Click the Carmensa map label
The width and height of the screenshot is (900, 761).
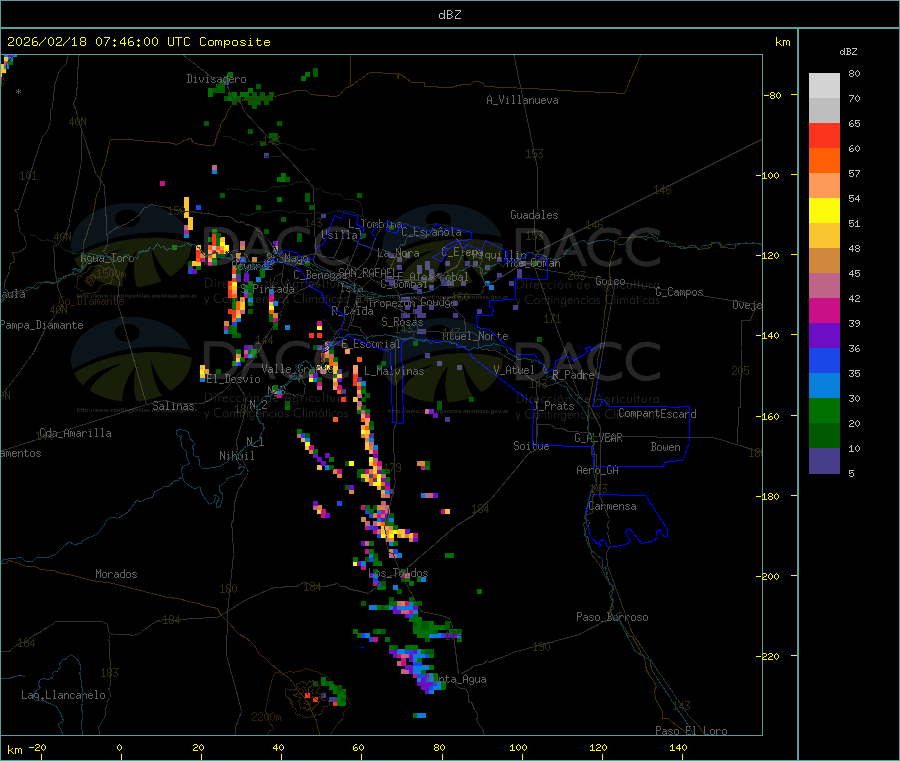[613, 506]
